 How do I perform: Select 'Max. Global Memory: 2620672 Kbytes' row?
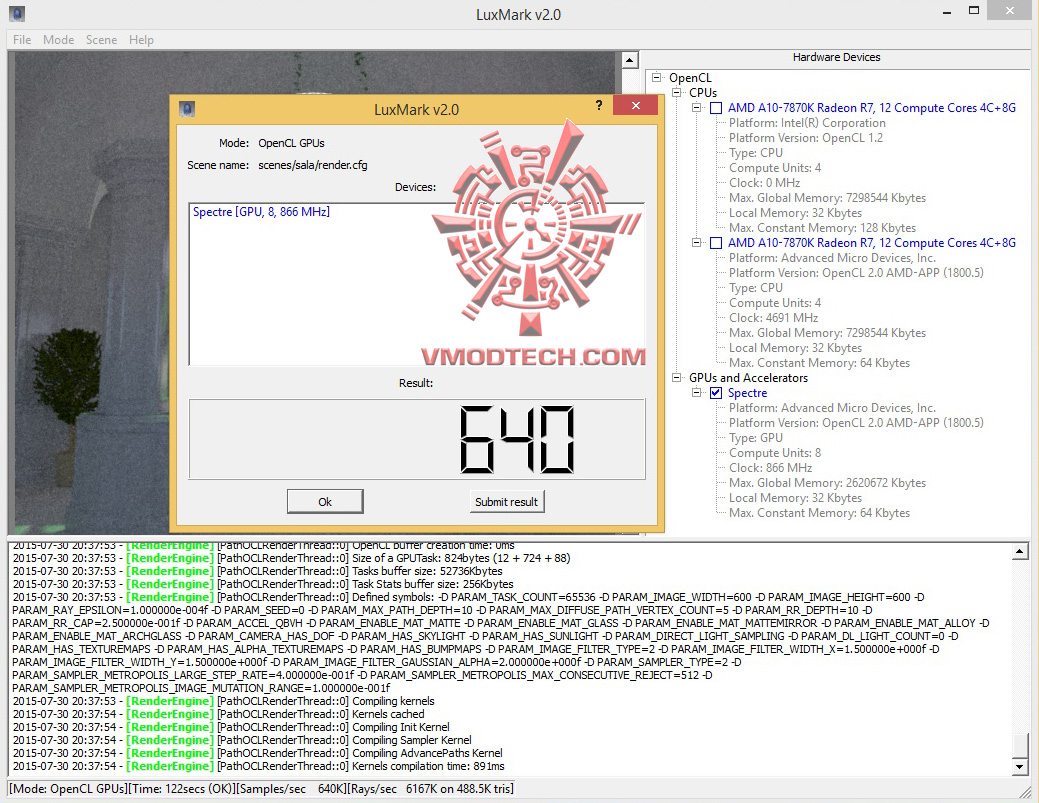coord(827,483)
